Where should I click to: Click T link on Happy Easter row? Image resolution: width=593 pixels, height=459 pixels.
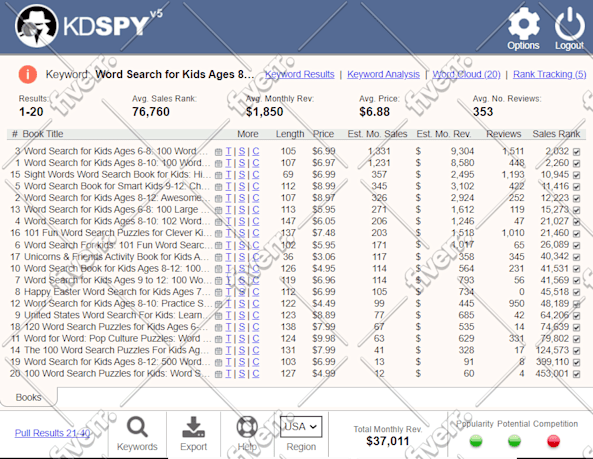(x=228, y=292)
